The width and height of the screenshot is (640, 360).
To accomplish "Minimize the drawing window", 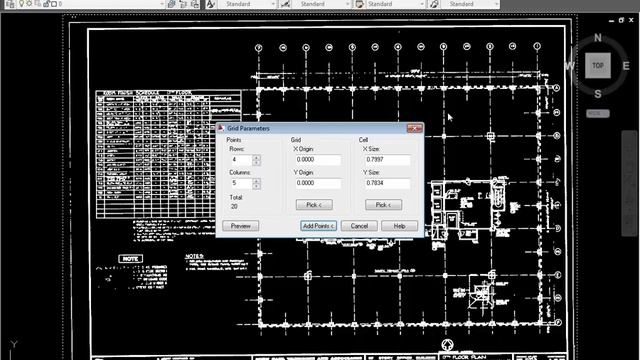I will (x=611, y=20).
